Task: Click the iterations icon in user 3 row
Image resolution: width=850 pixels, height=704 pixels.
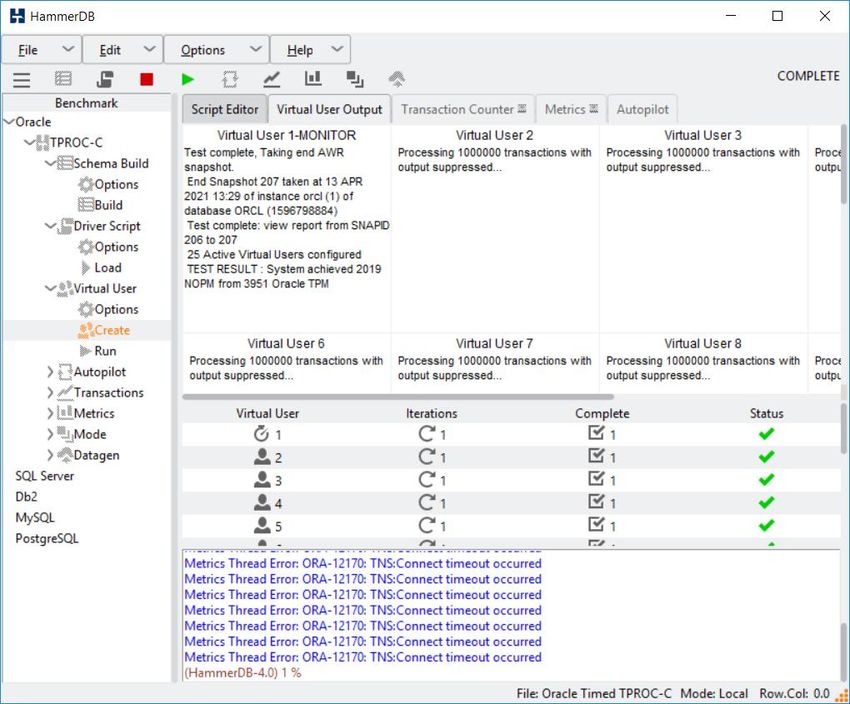Action: pos(427,479)
